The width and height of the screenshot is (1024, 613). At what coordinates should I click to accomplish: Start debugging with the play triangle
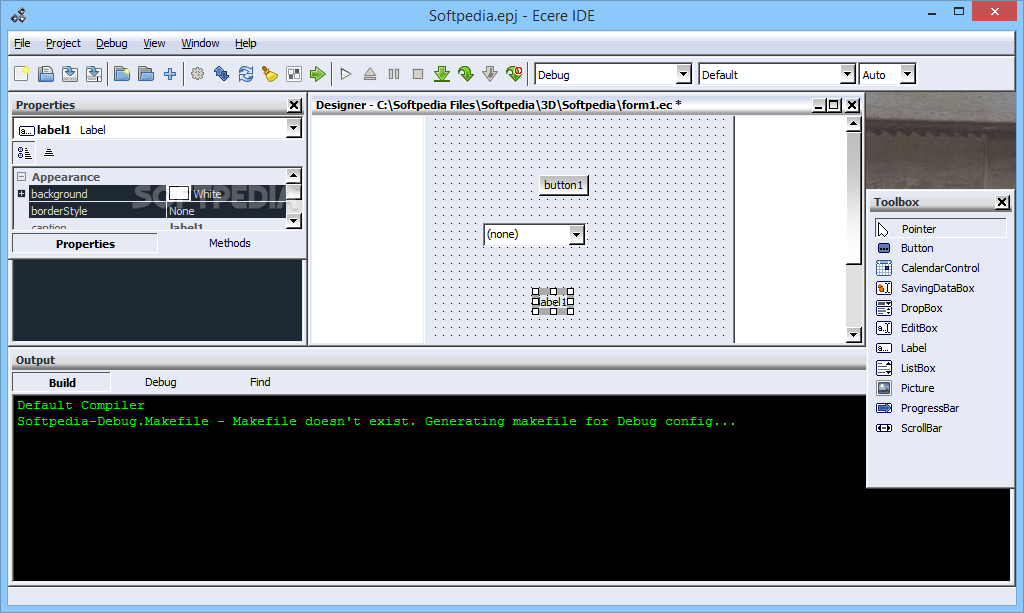click(346, 74)
